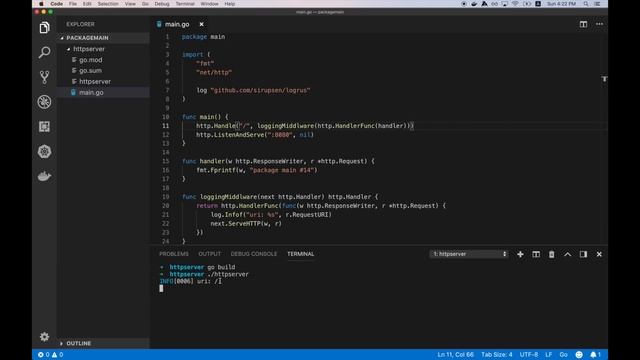640x360 pixels.
Task: Open the Extensions view
Action: (x=44, y=127)
